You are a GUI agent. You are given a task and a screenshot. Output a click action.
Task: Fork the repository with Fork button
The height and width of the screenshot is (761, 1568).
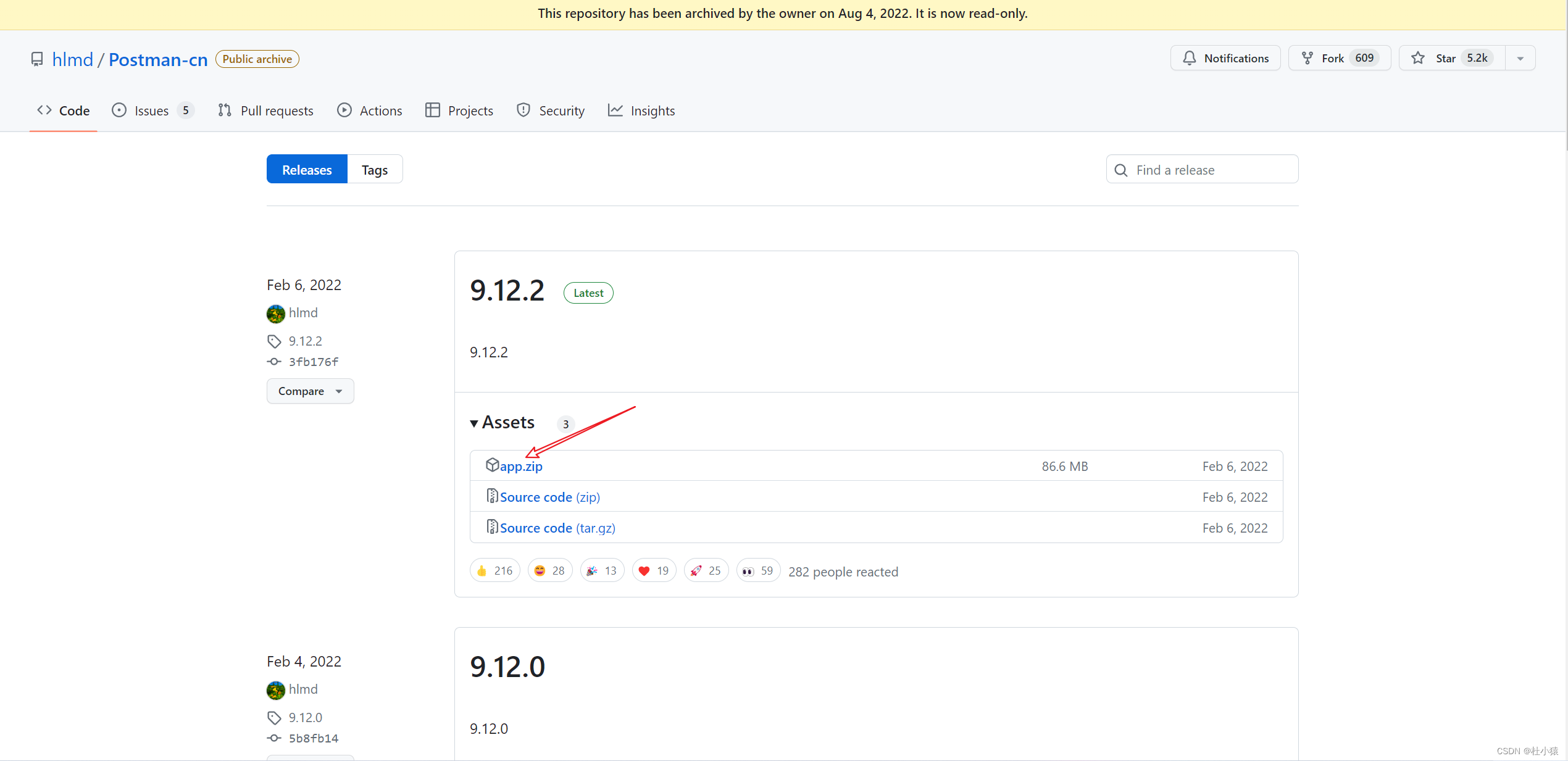[1339, 58]
